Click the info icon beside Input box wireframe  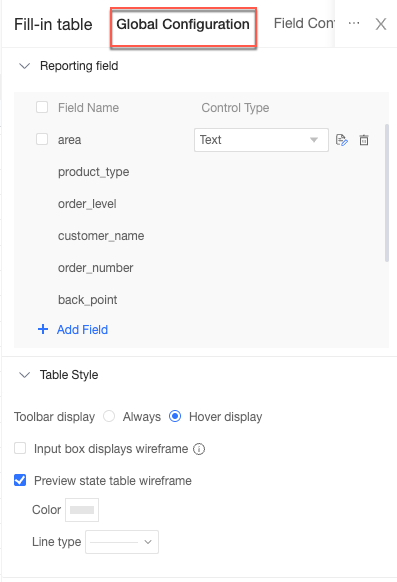pos(199,449)
